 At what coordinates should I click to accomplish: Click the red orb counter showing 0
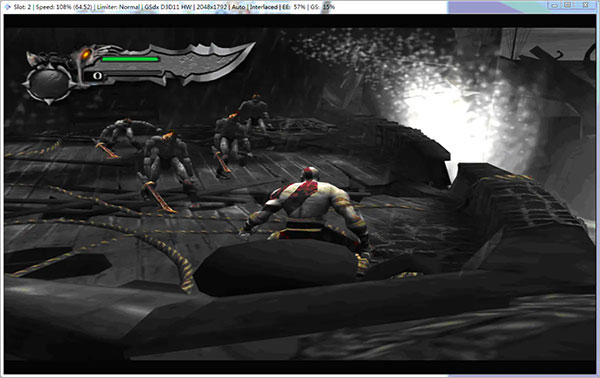(97, 76)
